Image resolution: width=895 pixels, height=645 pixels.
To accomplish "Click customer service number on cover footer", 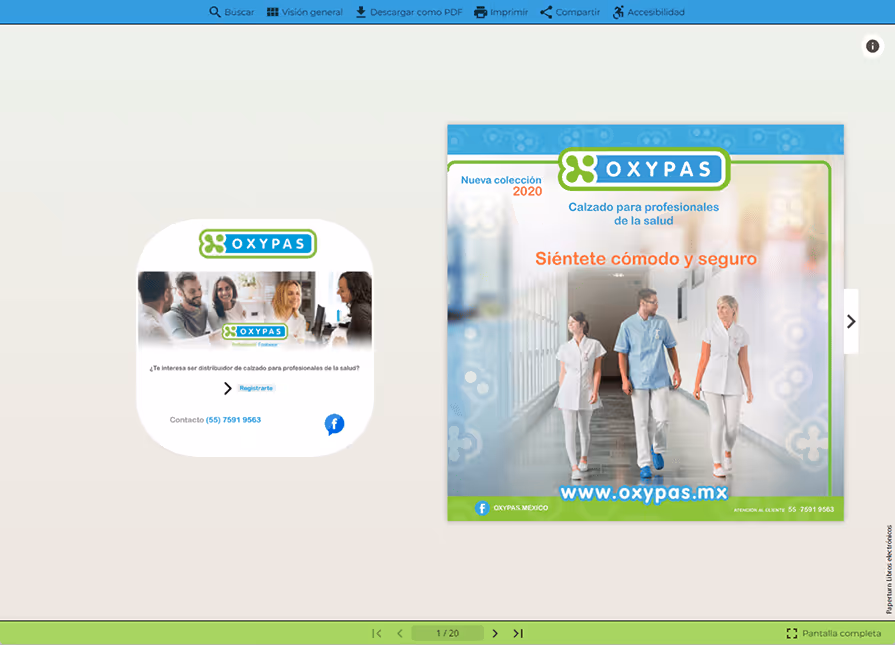I will (x=811, y=509).
